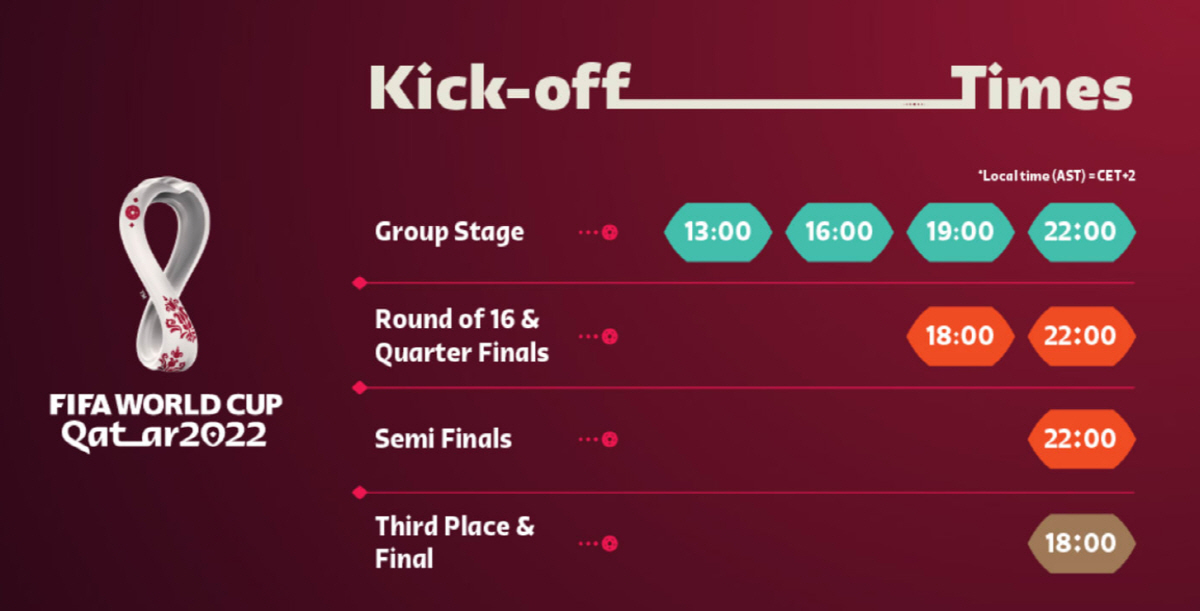Pick the orange 22:00 Semi Finals badge
This screenshot has height=611, width=1200.
(1082, 439)
